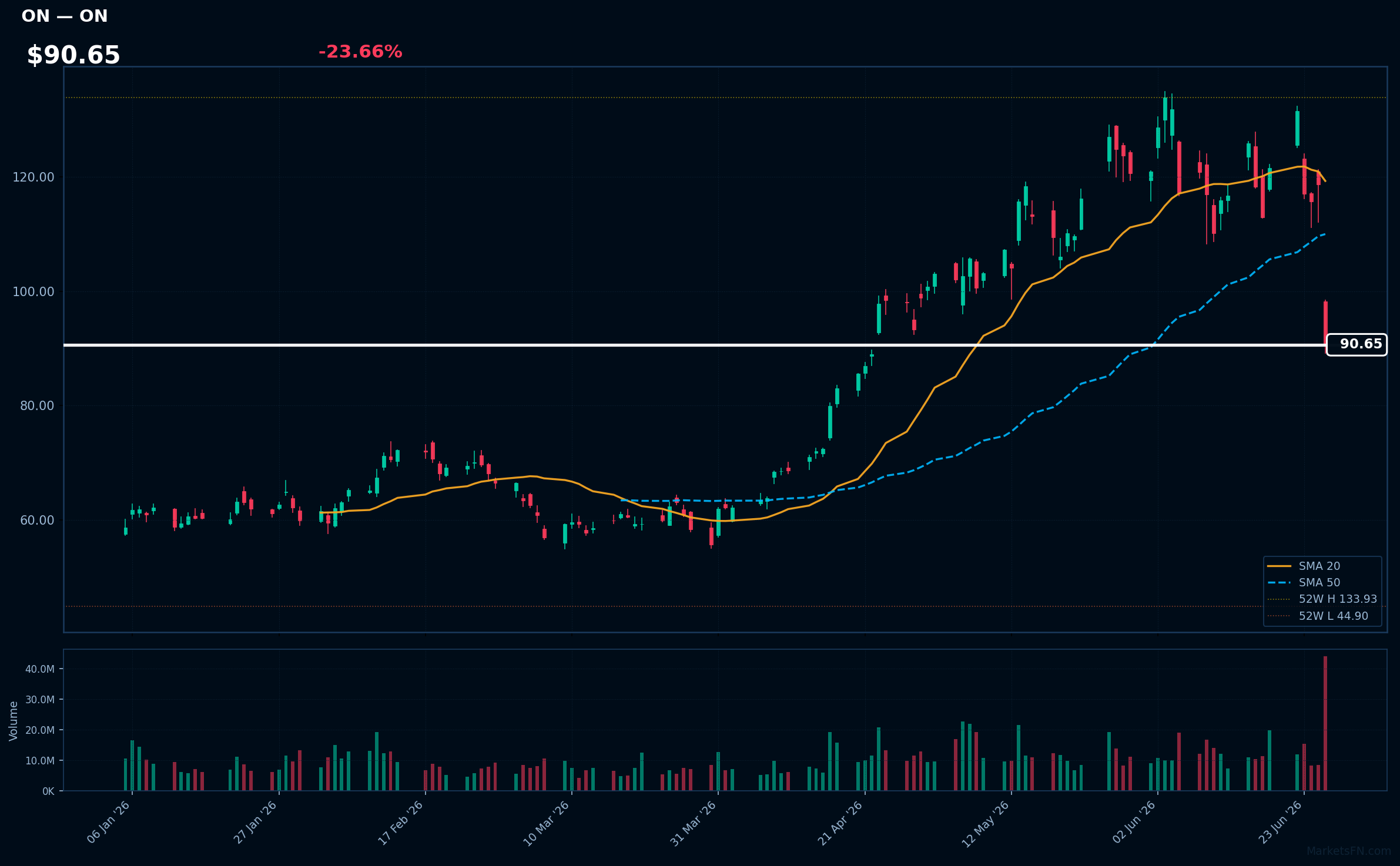Click the 17 Feb '26 date label
This screenshot has height=866, width=1400.
(401, 823)
